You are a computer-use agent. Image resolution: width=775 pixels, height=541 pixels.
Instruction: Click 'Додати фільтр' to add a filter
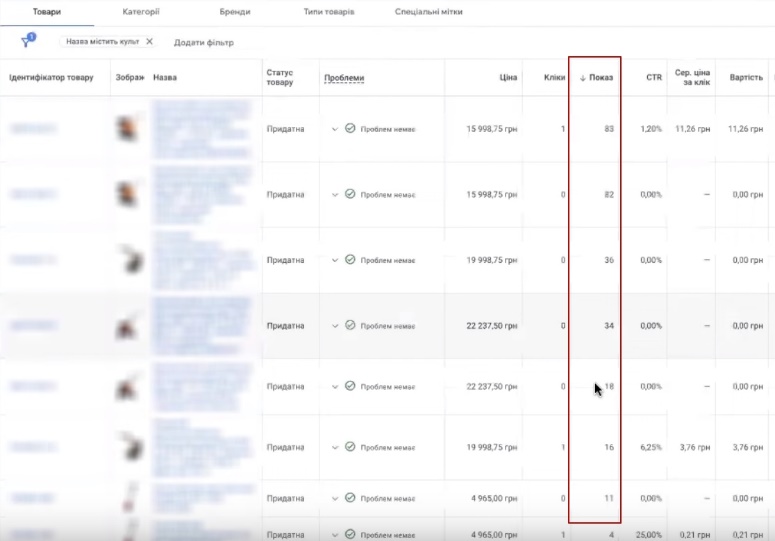(203, 42)
